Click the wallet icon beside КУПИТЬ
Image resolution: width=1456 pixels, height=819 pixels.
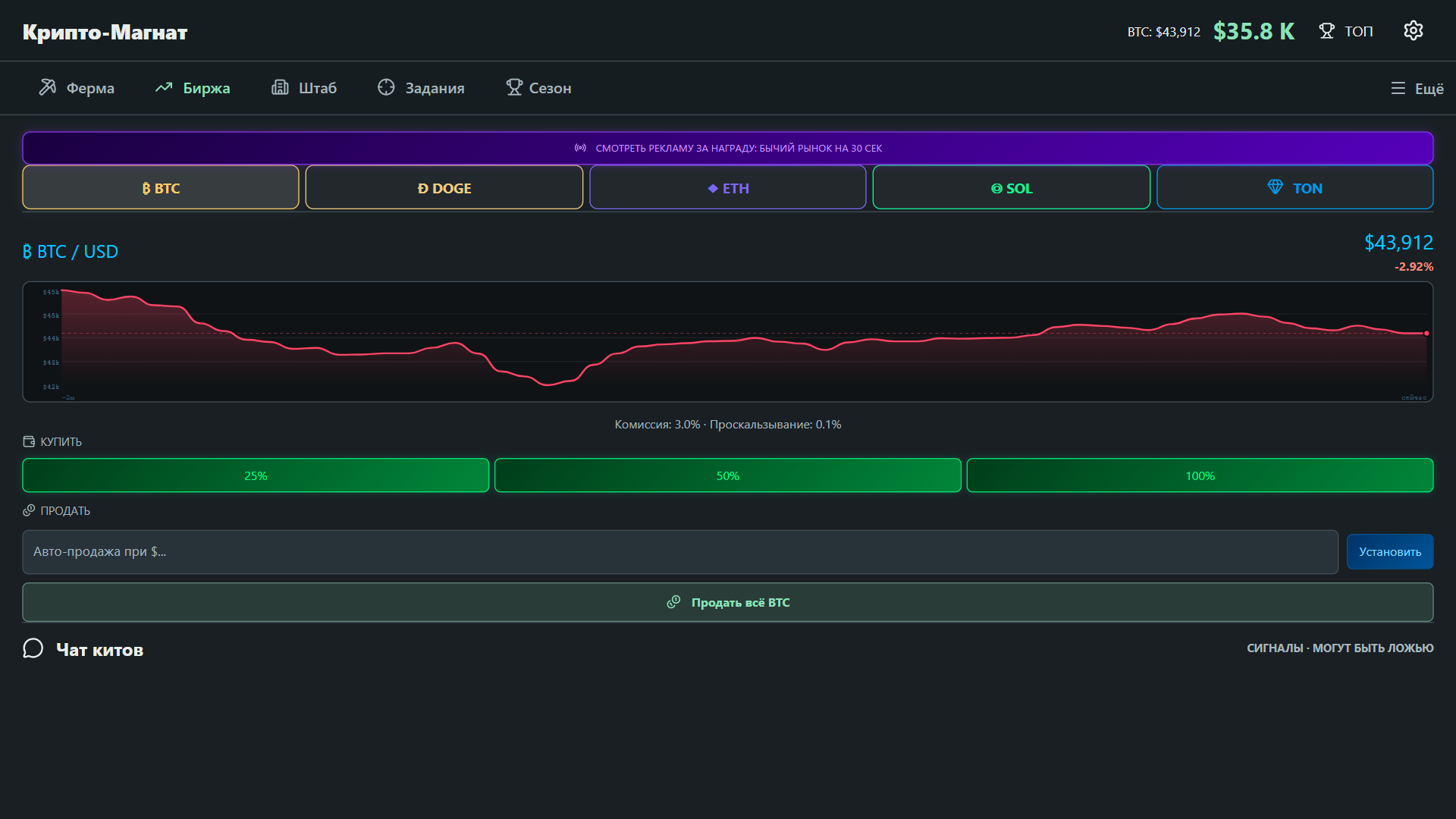(29, 441)
